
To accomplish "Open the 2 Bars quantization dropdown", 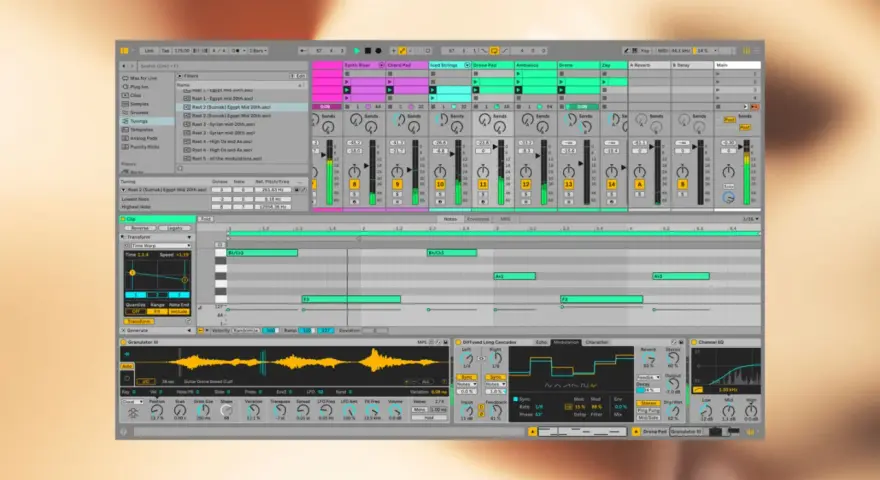I will tap(258, 51).
